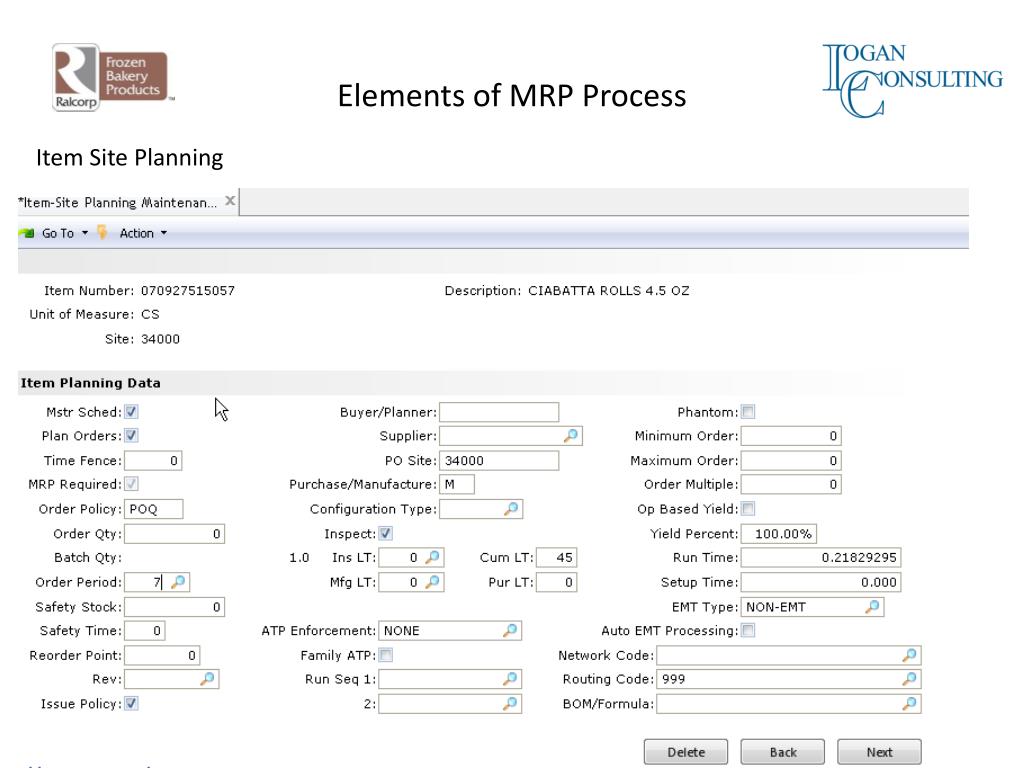
Task: Click the Time Fence input field
Action: click(x=153, y=460)
